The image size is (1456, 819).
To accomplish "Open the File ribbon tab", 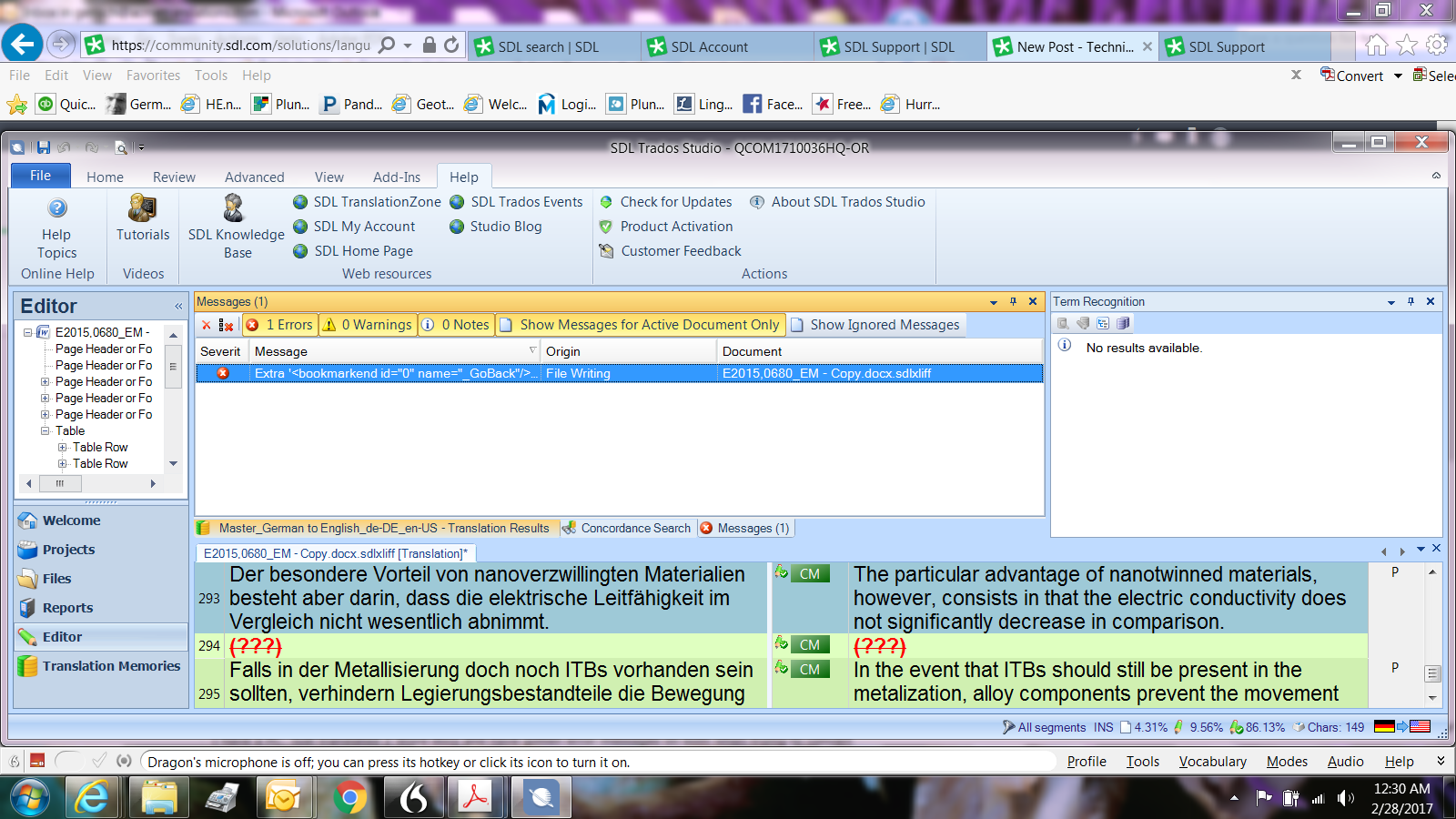I will click(40, 176).
